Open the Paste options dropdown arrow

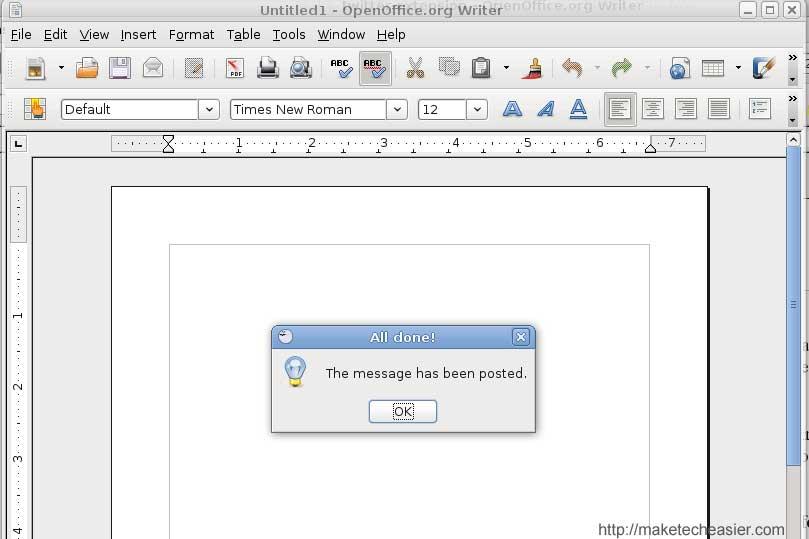[506, 68]
